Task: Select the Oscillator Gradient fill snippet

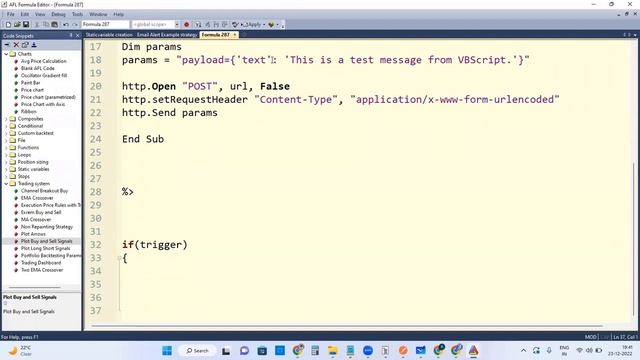Action: pos(44,76)
